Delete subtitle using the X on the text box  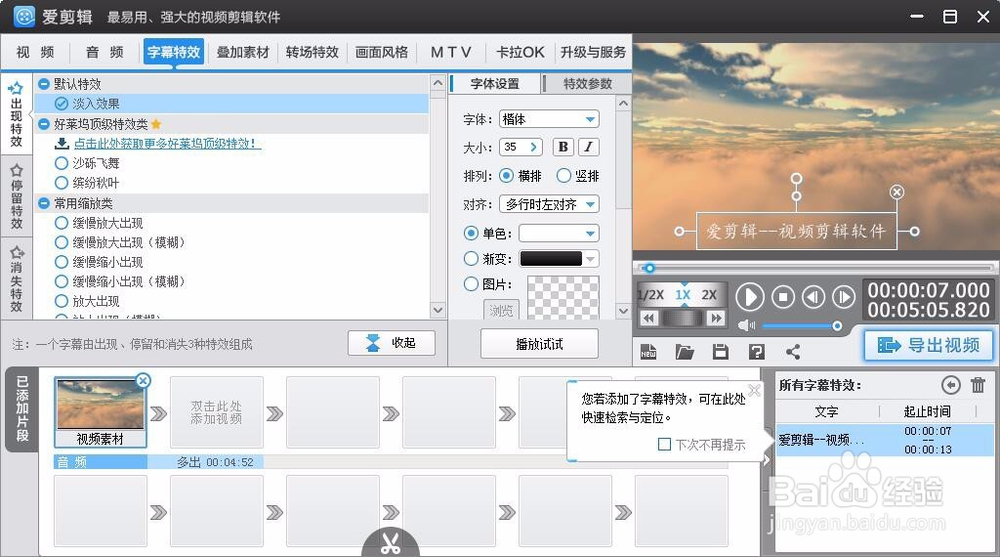tap(897, 192)
